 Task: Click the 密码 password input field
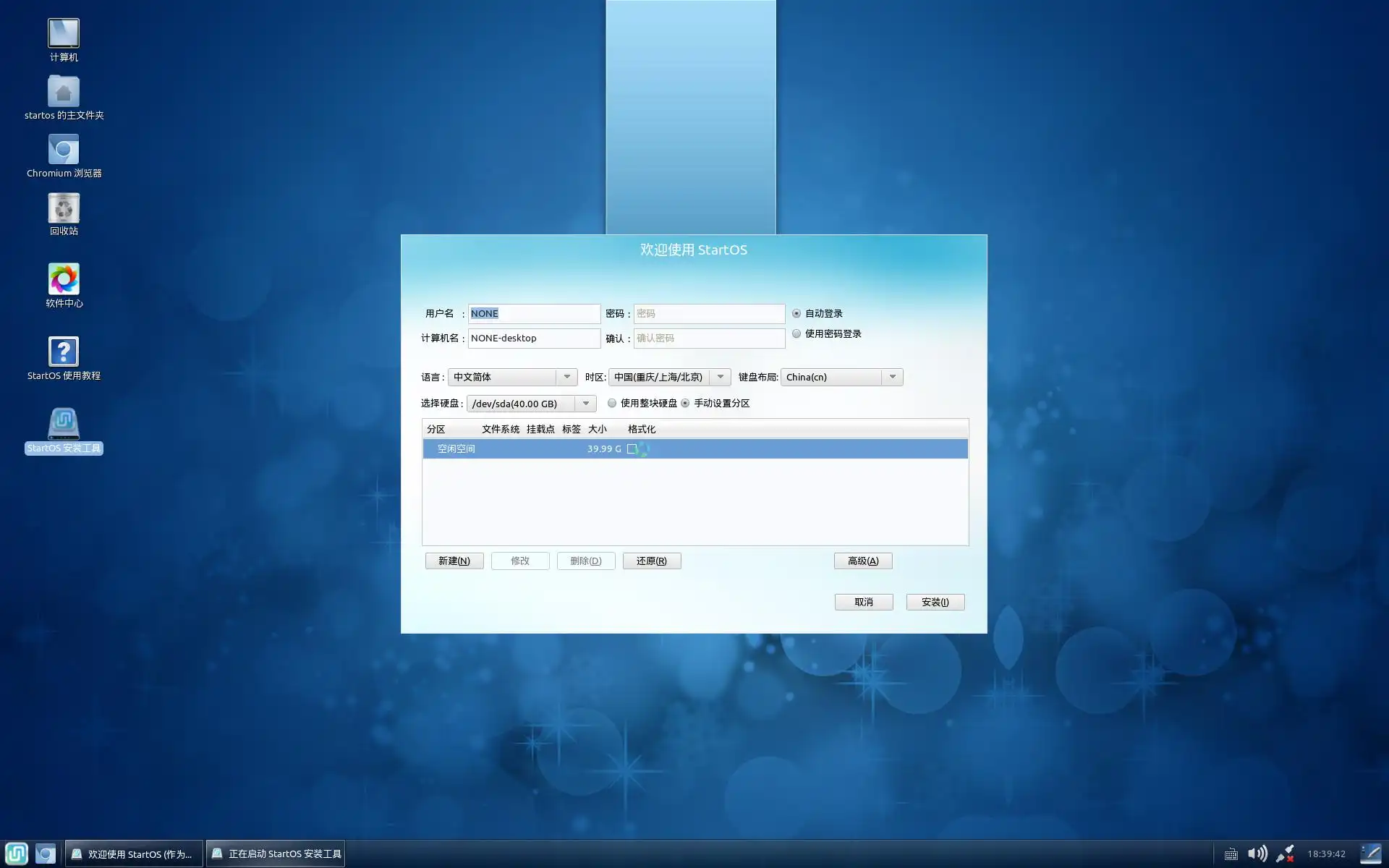[708, 313]
